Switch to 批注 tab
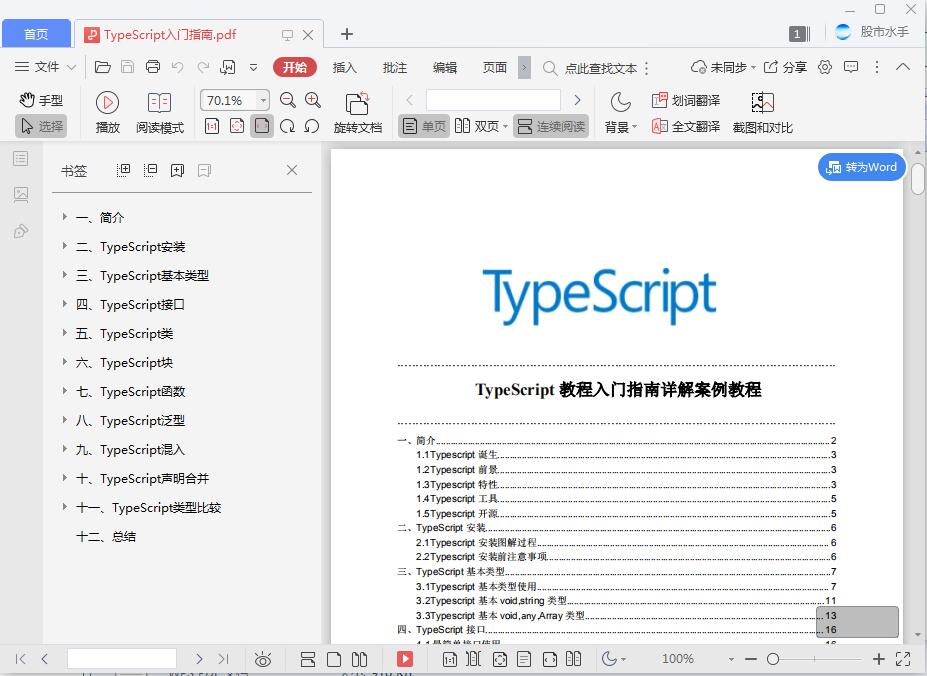Image resolution: width=927 pixels, height=676 pixels. tap(394, 67)
